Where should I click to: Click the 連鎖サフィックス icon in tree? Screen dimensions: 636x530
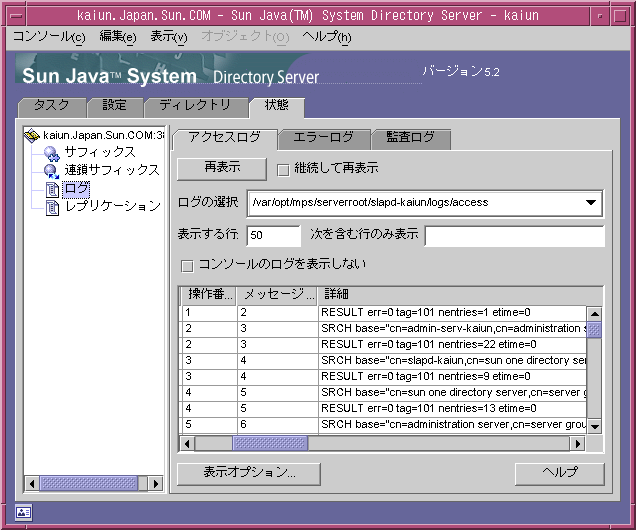tap(52, 171)
